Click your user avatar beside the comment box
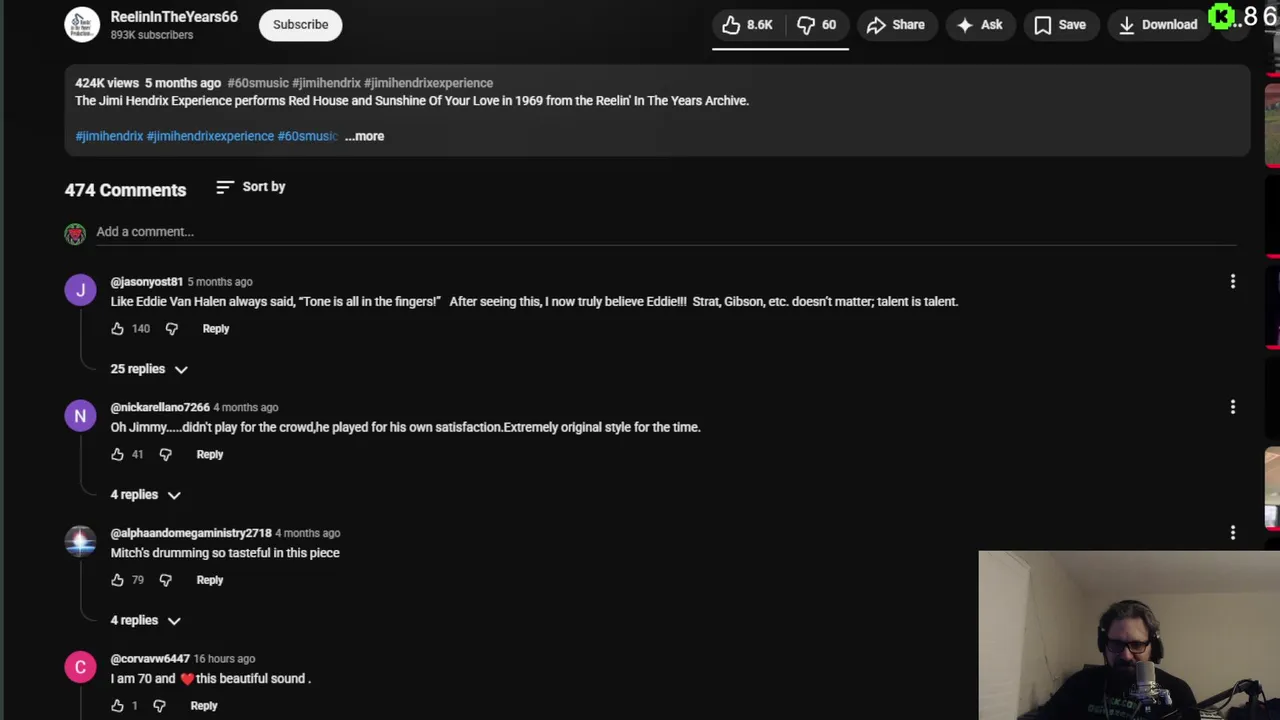Viewport: 1280px width, 720px height. point(75,234)
